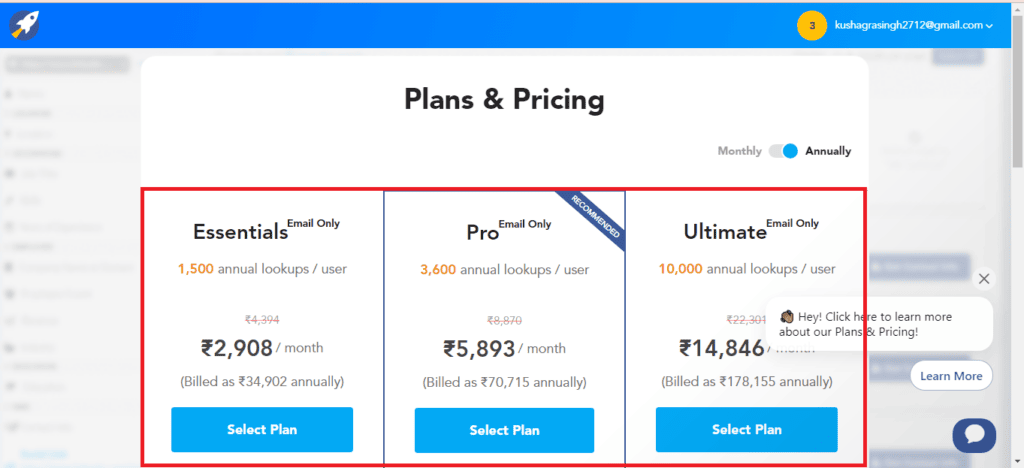Choose the Annually billing label
Screen dimensions: 1024x468
tap(828, 151)
